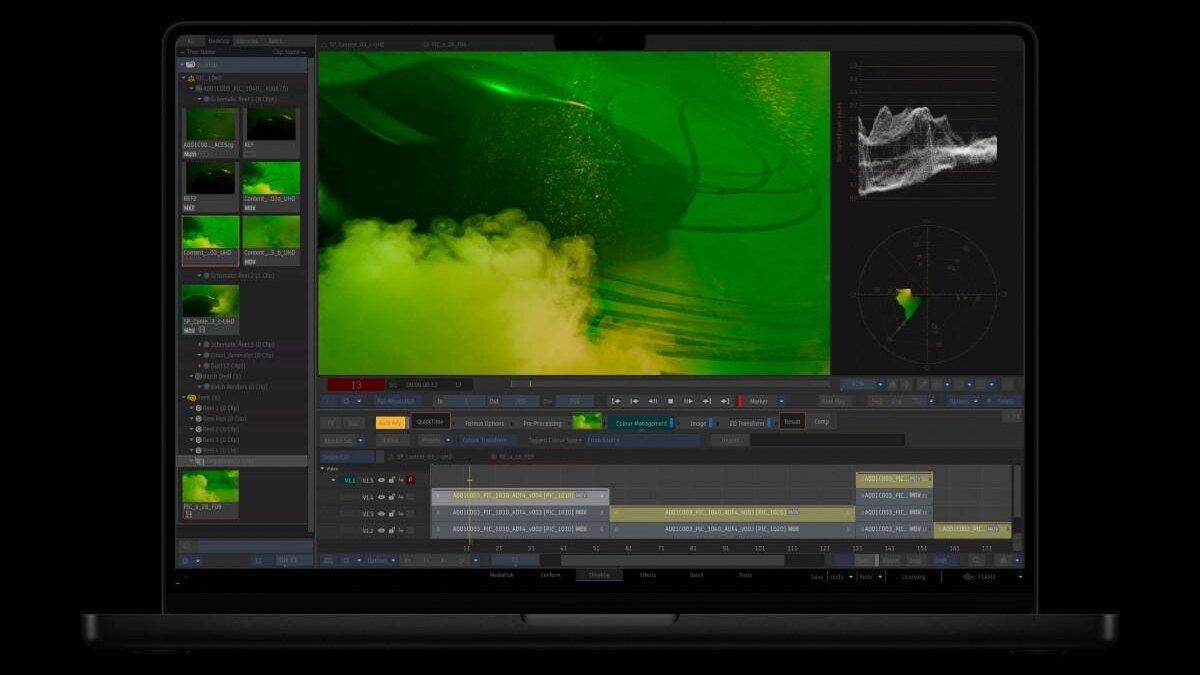Jump to sequence start with the transport control

click(x=616, y=401)
